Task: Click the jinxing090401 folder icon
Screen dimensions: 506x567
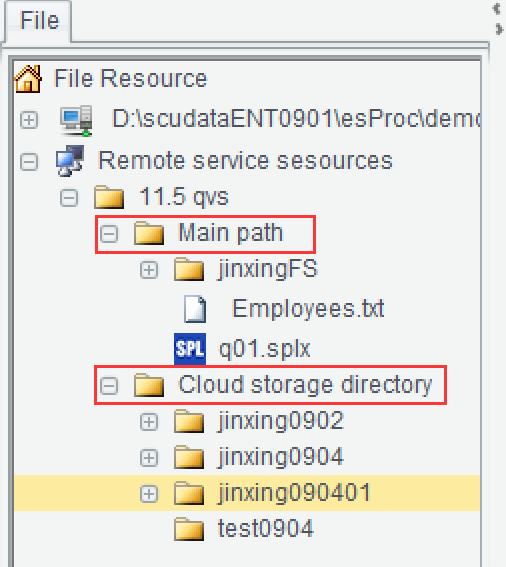Action: coord(189,493)
